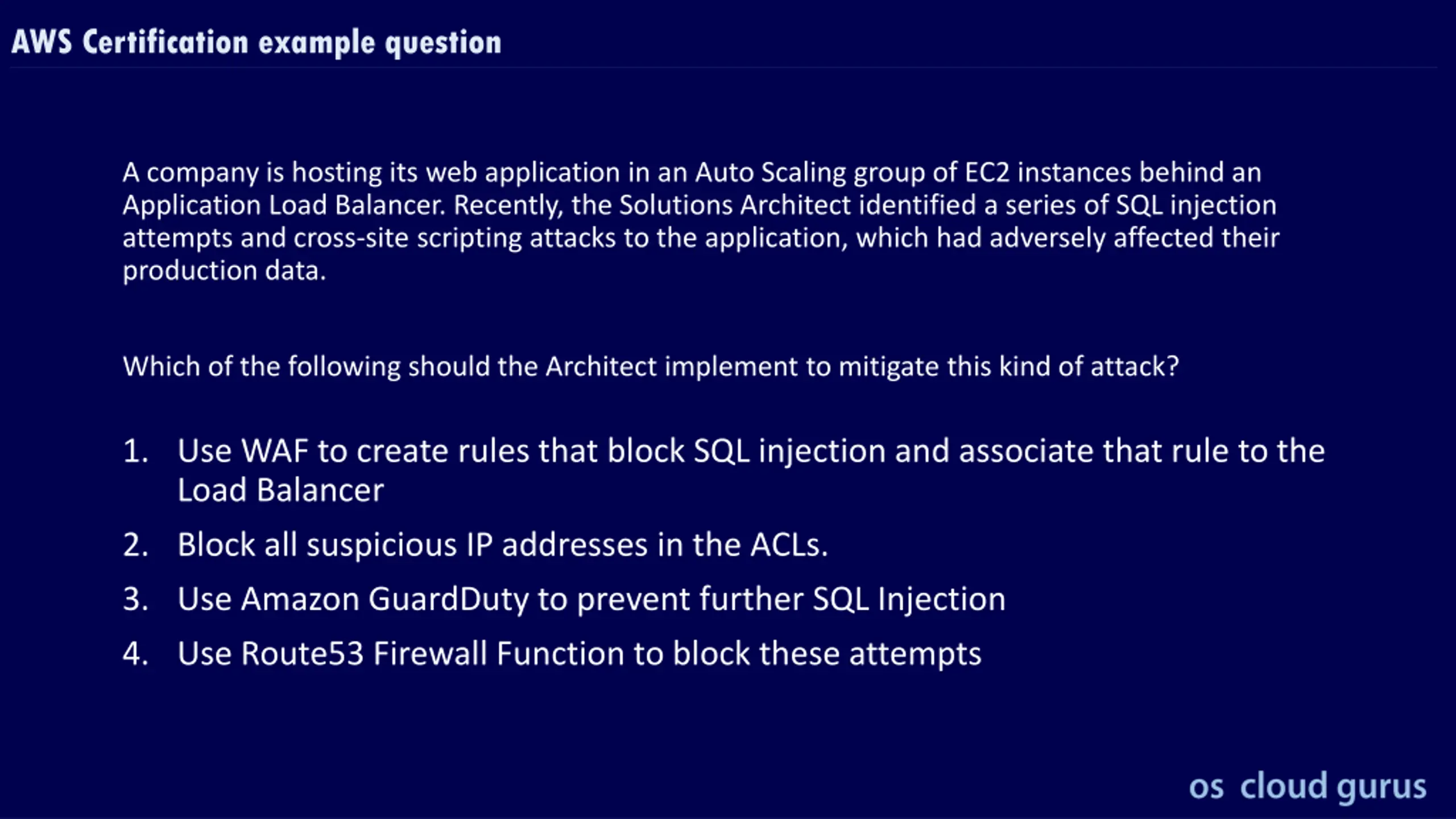Click the words 'Load Balancer' in answer 1
The height and width of the screenshot is (819, 1456).
(281, 490)
